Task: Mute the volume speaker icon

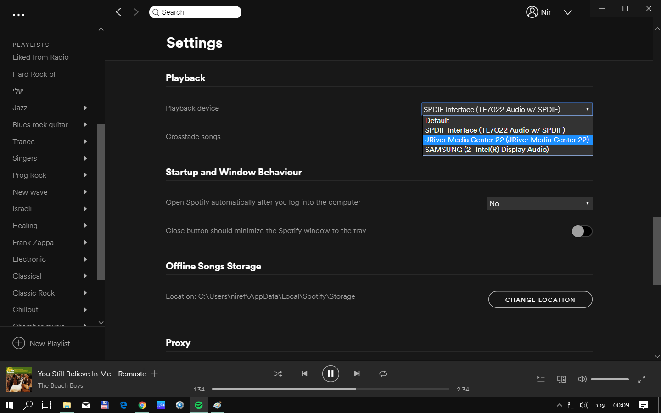Action: tap(582, 379)
